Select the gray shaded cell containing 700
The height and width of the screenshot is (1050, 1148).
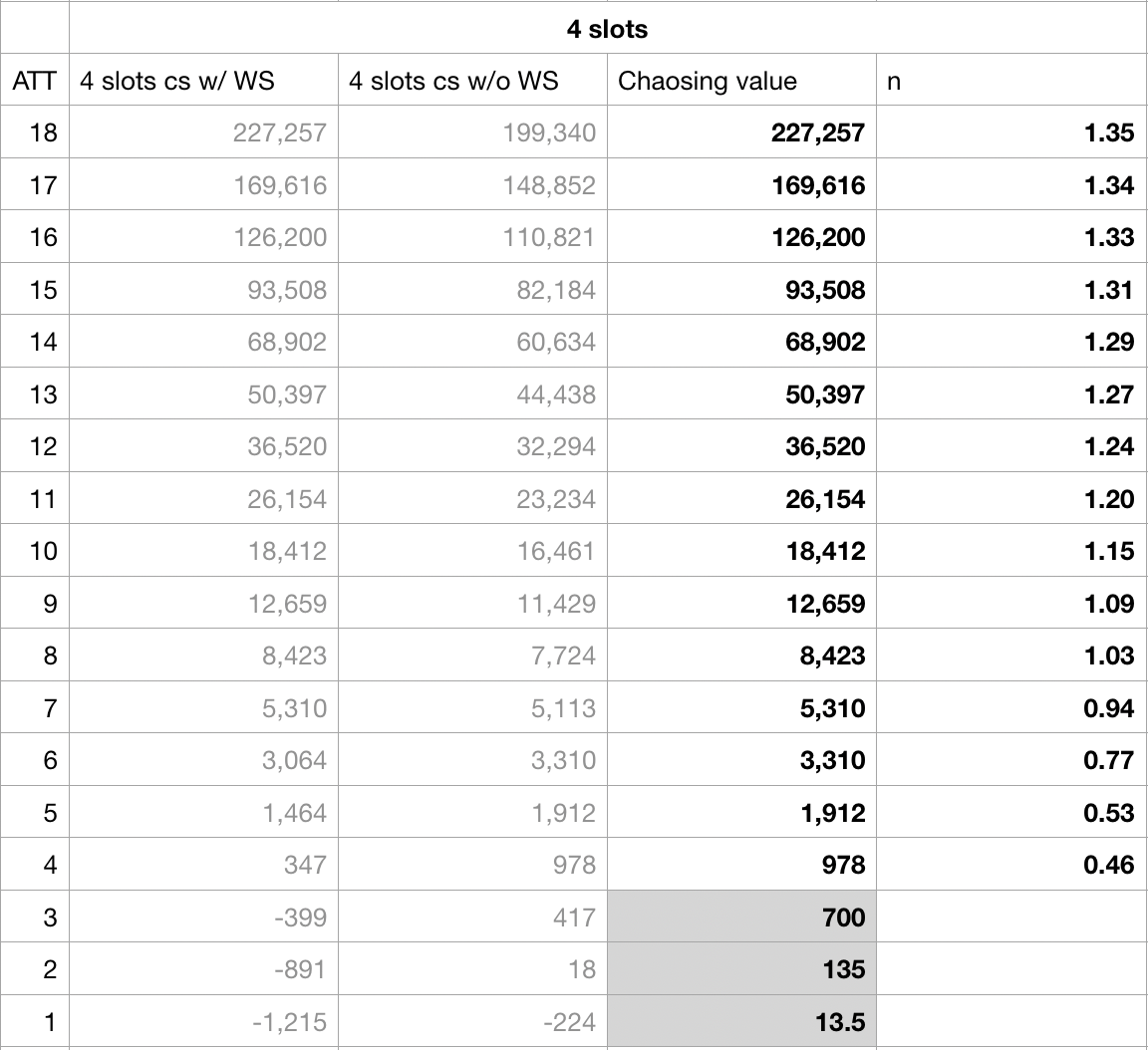pyautogui.click(x=741, y=917)
